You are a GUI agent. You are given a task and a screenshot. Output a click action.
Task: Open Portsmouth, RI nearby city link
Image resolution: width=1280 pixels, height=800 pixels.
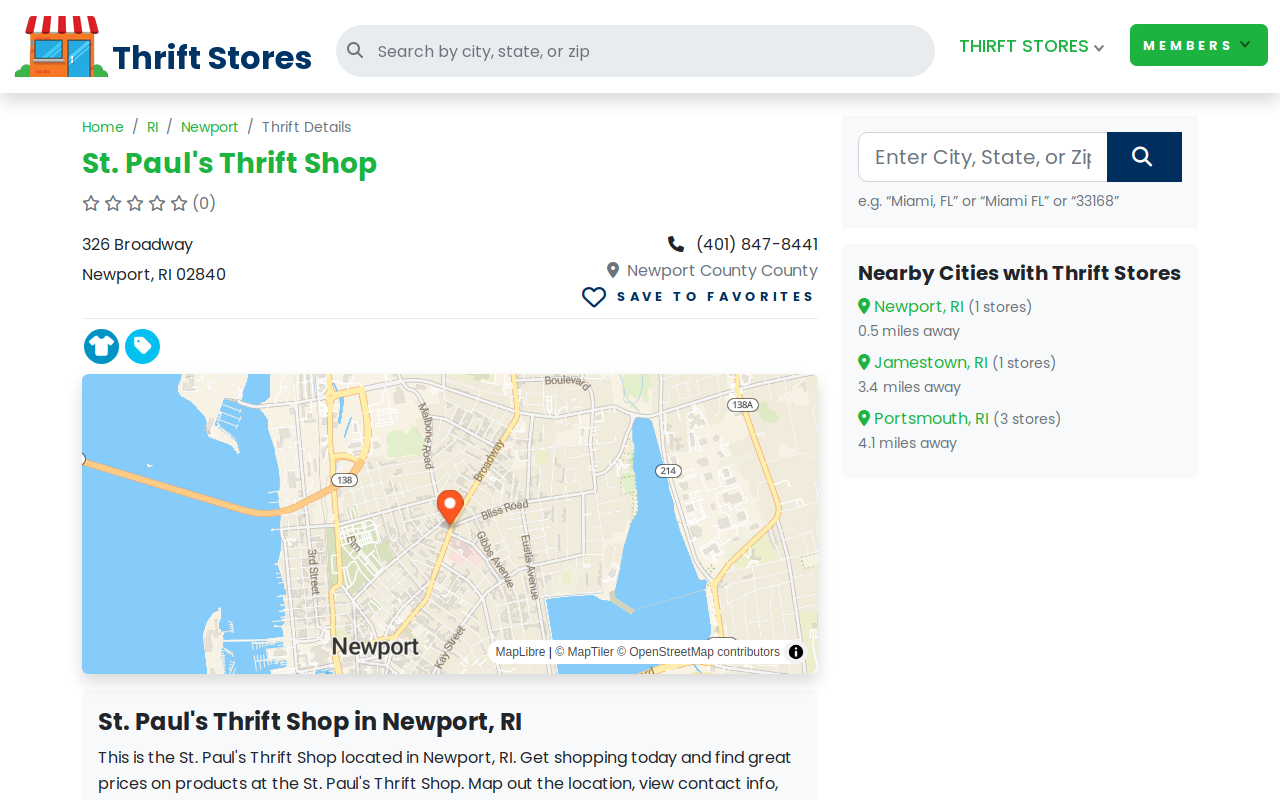(931, 418)
